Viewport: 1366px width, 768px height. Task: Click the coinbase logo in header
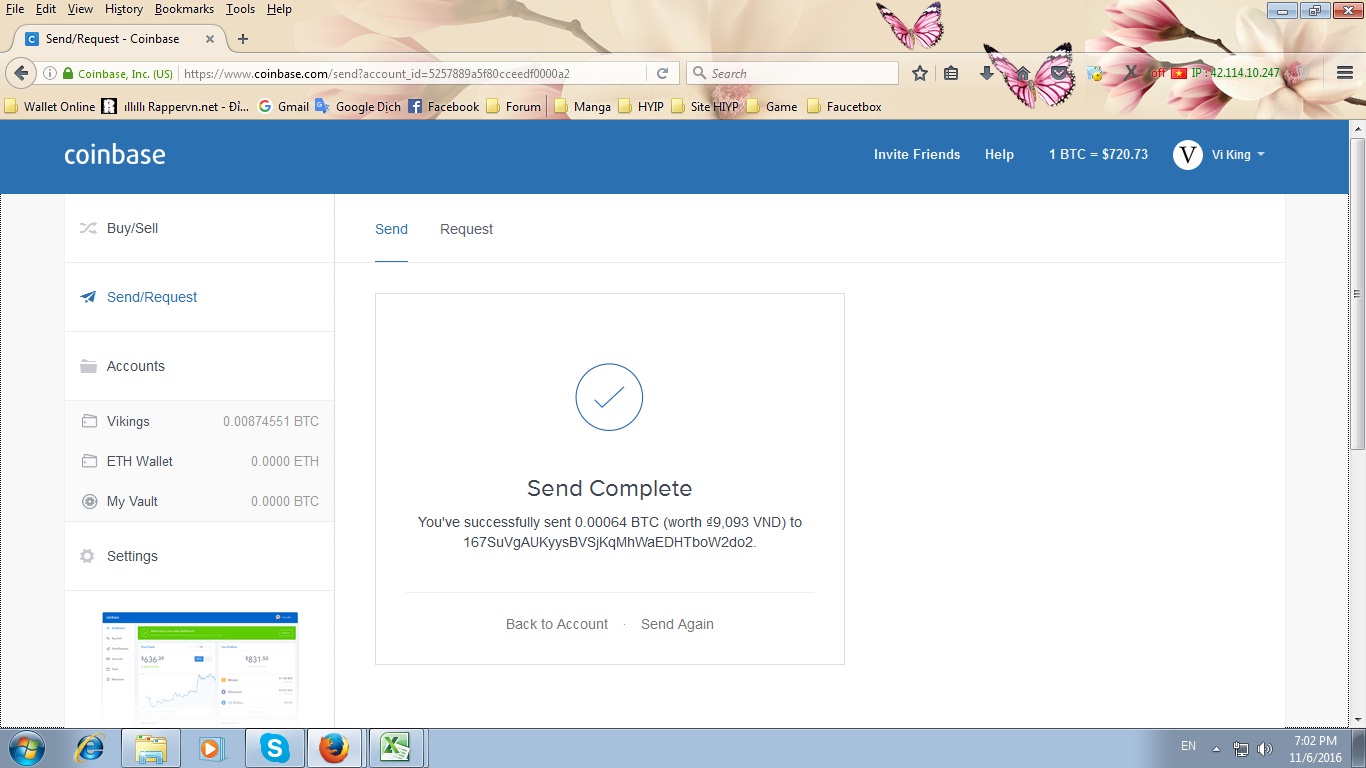tap(115, 154)
